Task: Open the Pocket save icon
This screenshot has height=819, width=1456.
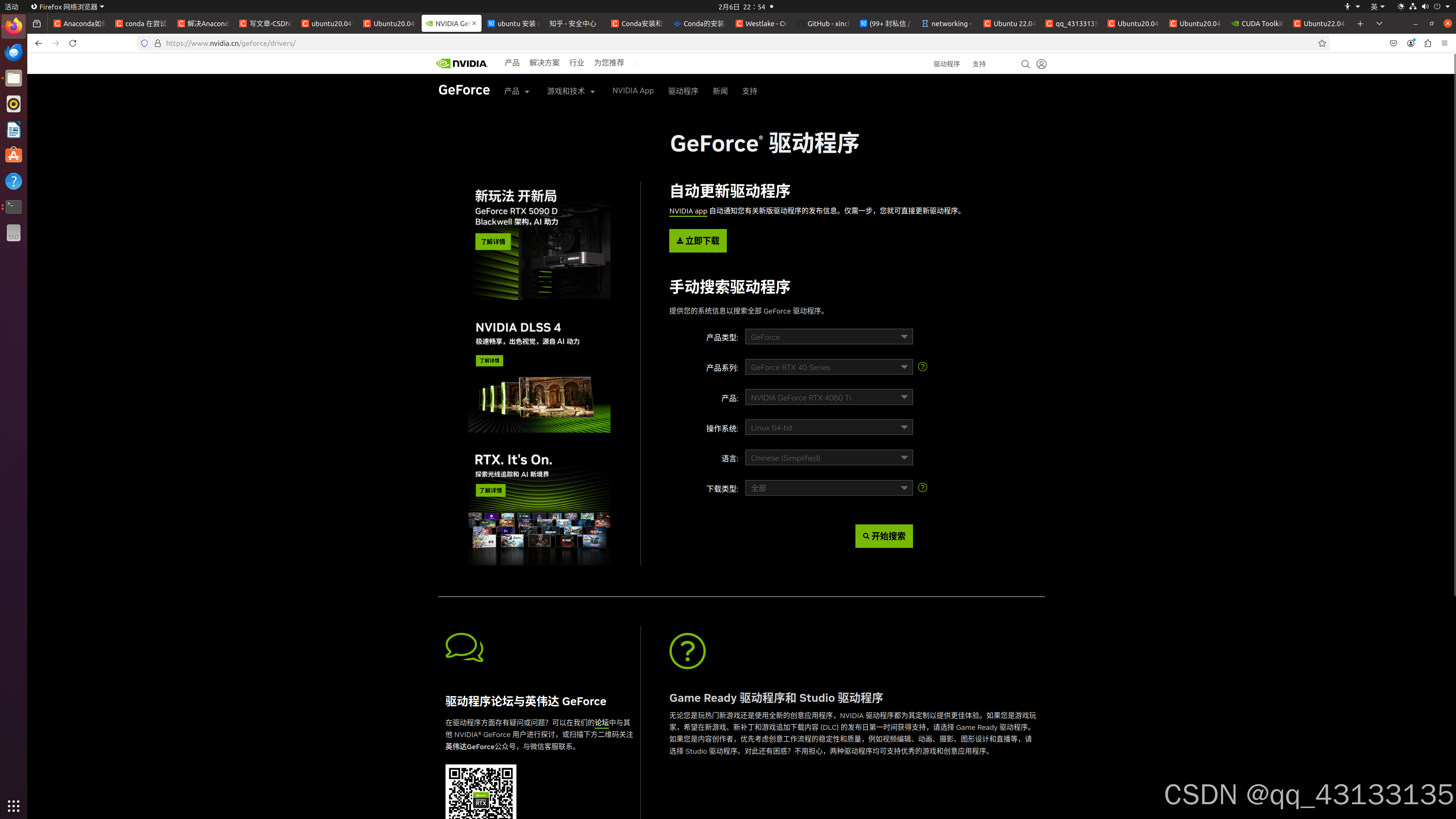Action: click(1393, 43)
